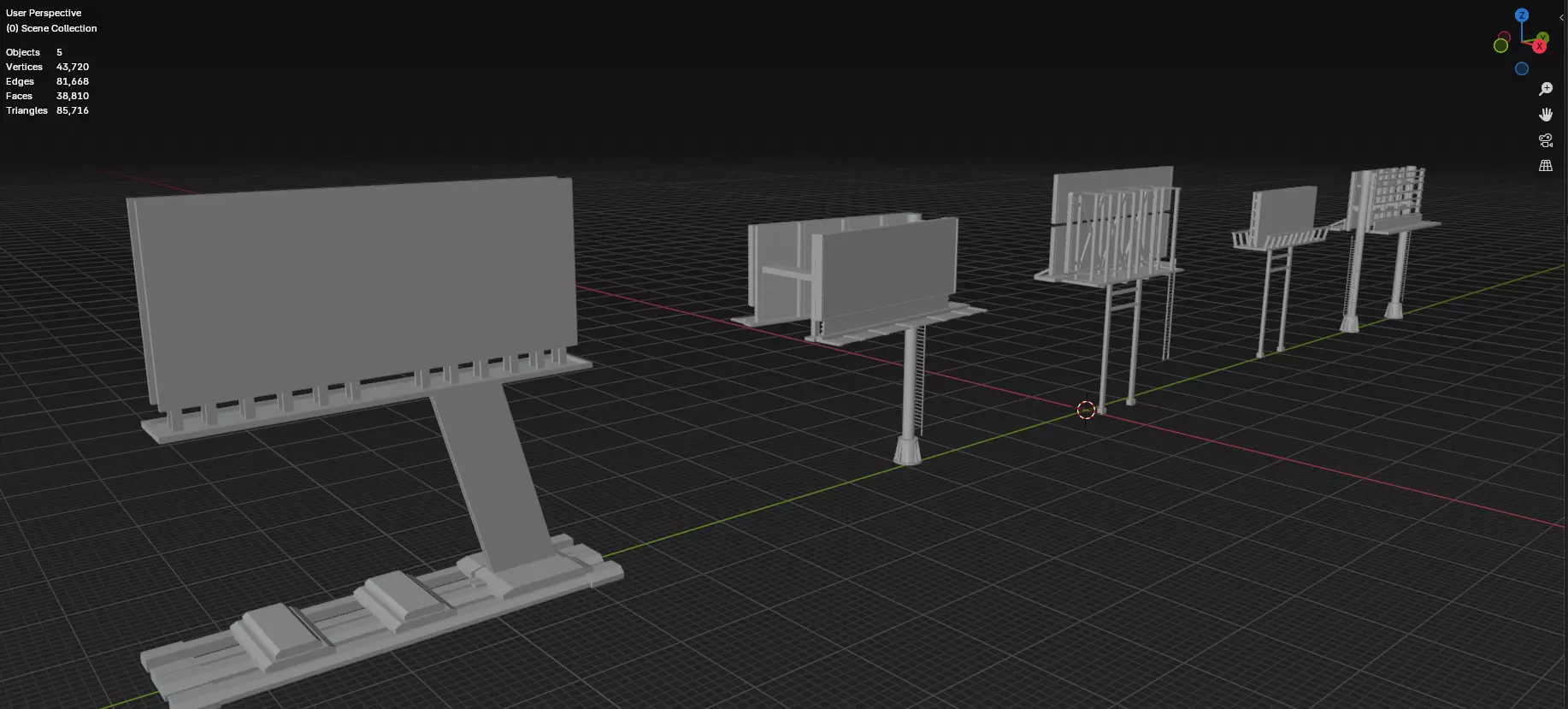Click the zoom view magnifier icon
The height and width of the screenshot is (709, 1568).
pyautogui.click(x=1546, y=89)
